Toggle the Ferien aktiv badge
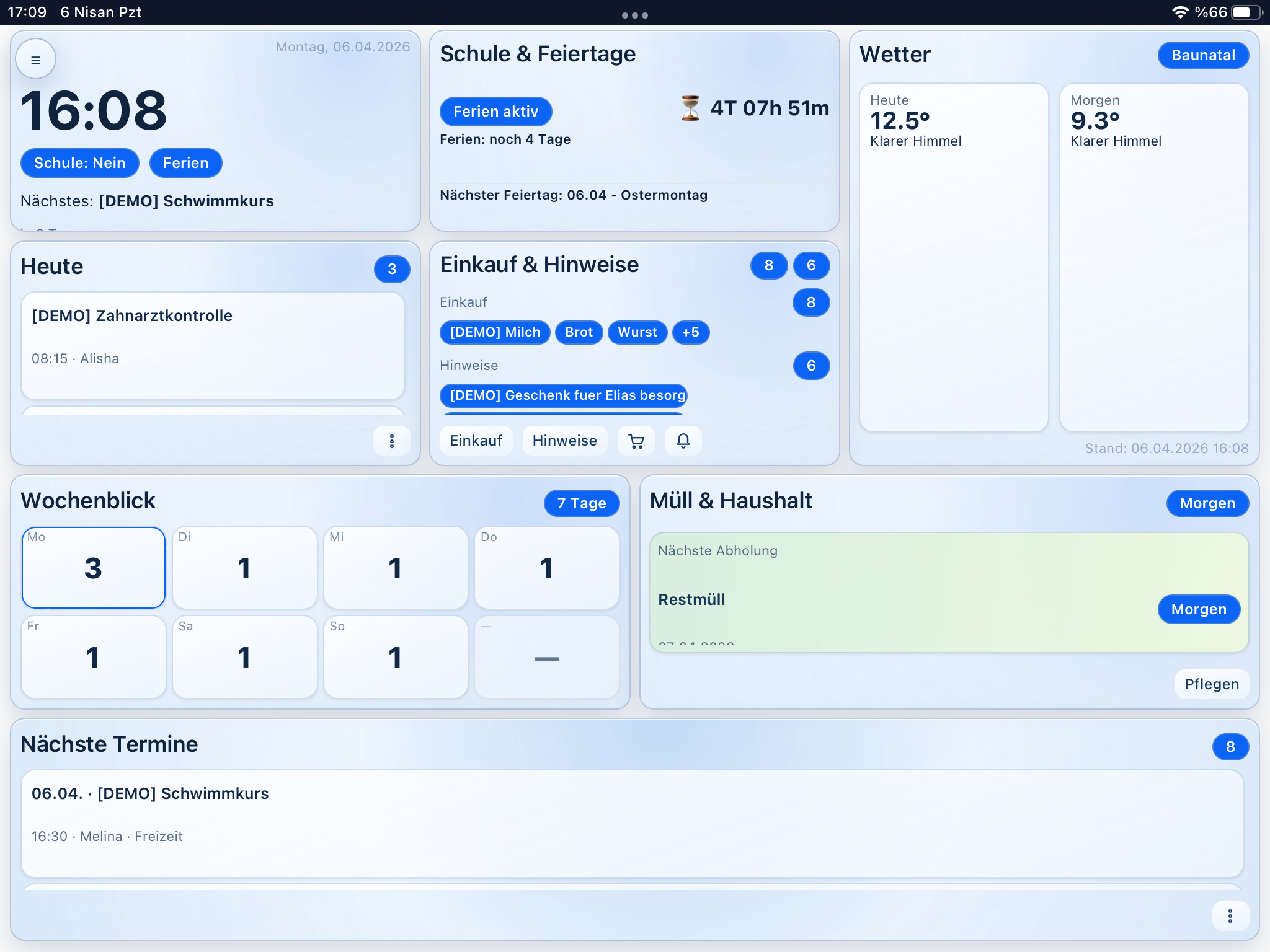The width and height of the screenshot is (1270, 952). [x=495, y=112]
